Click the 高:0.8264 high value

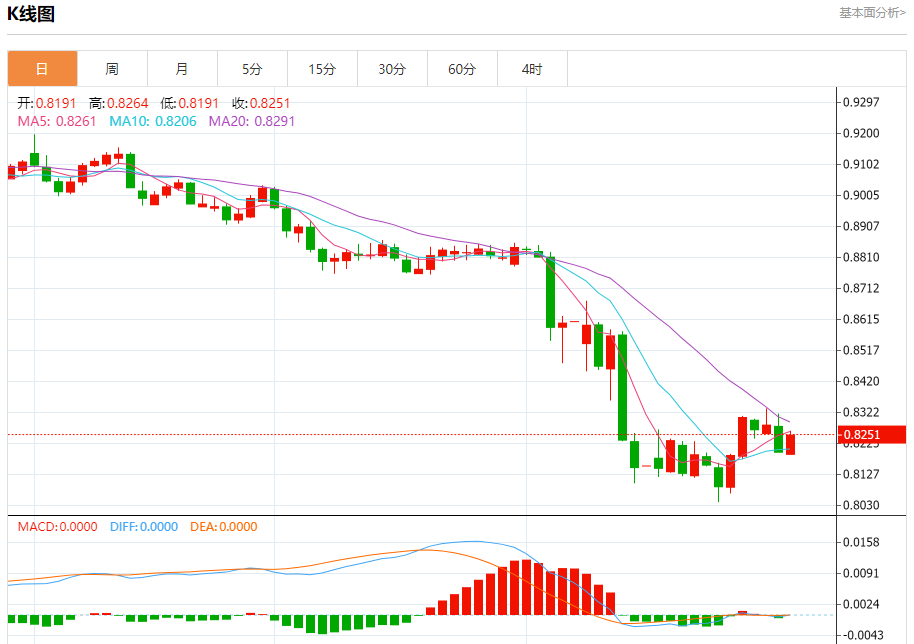(x=118, y=103)
